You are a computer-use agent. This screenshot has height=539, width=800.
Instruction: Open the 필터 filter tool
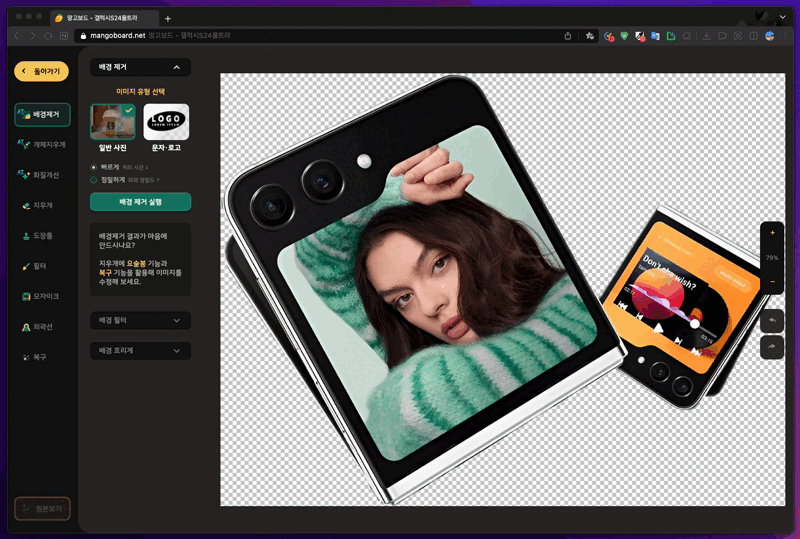(34, 266)
